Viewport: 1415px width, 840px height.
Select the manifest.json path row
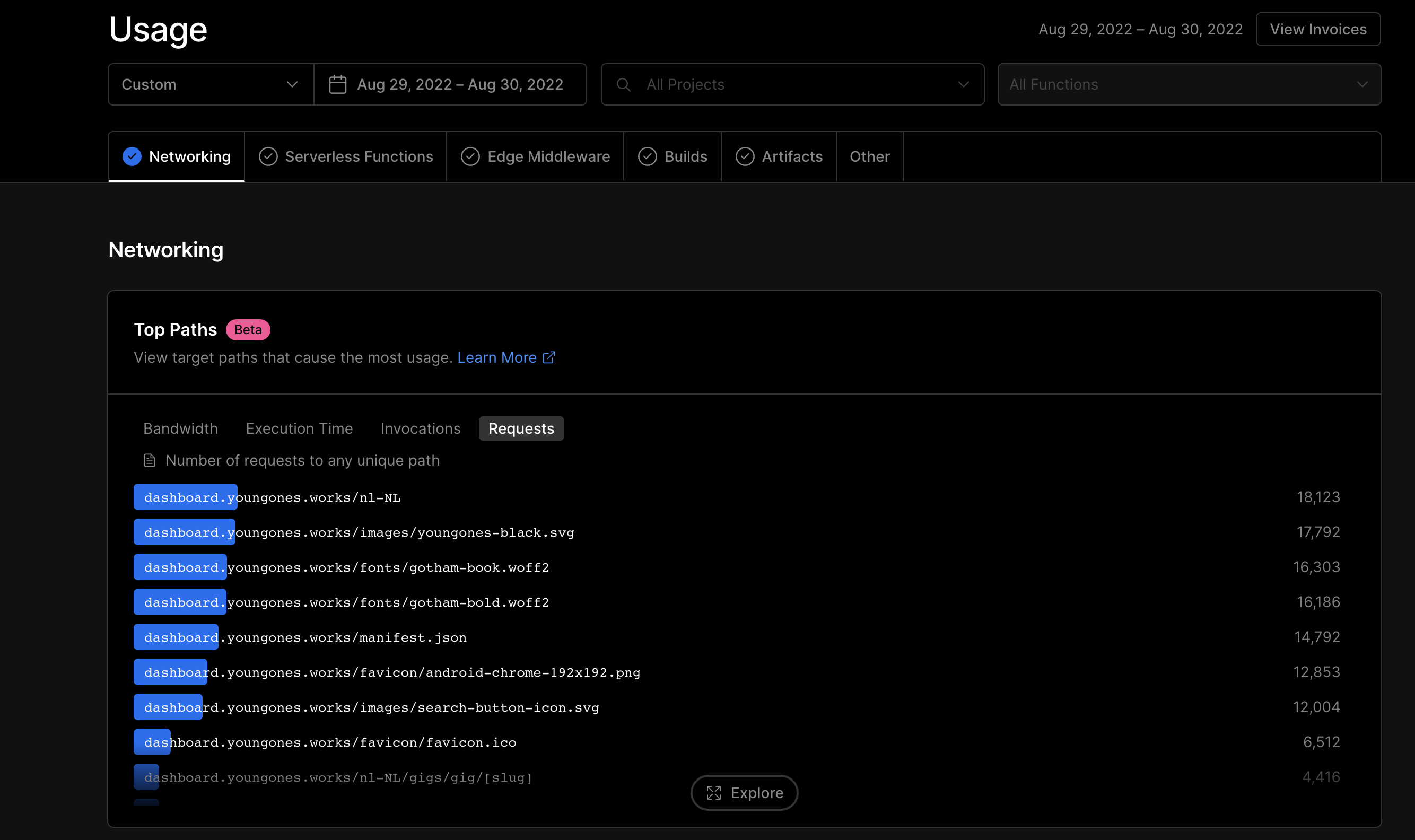(x=737, y=637)
